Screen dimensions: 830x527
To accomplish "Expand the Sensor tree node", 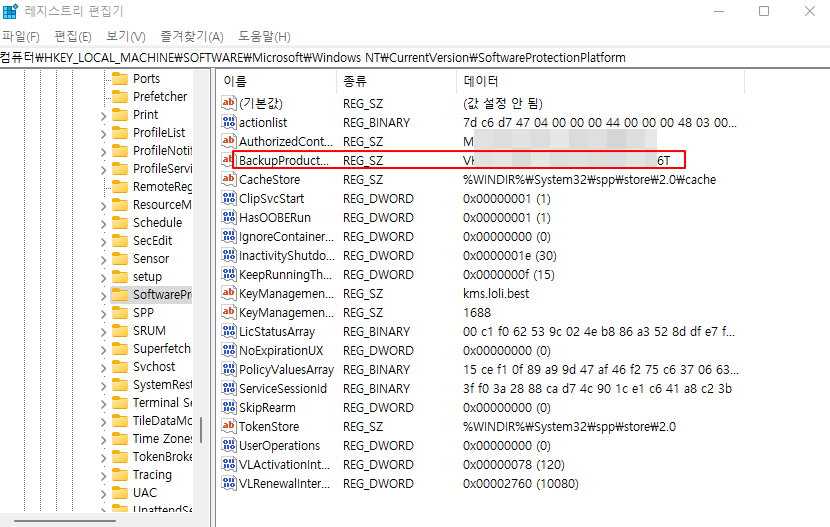I will (104, 260).
